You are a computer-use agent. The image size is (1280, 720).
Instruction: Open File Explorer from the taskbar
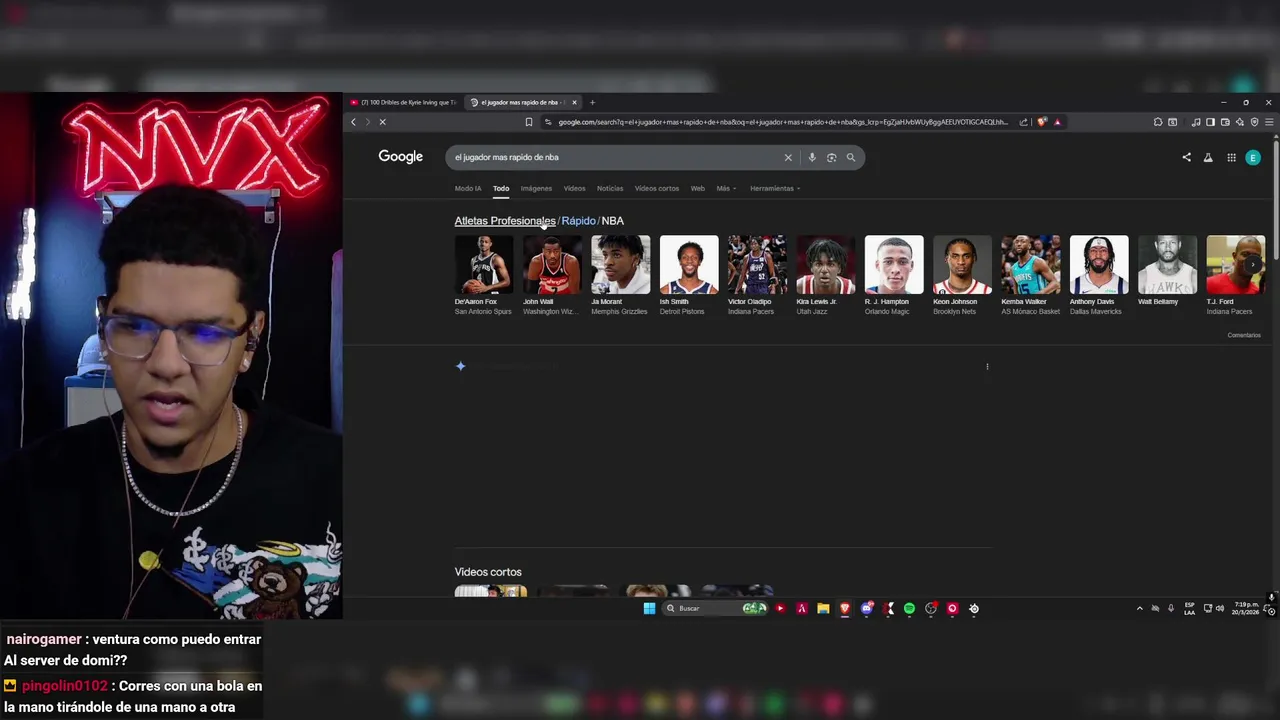pyautogui.click(x=823, y=608)
